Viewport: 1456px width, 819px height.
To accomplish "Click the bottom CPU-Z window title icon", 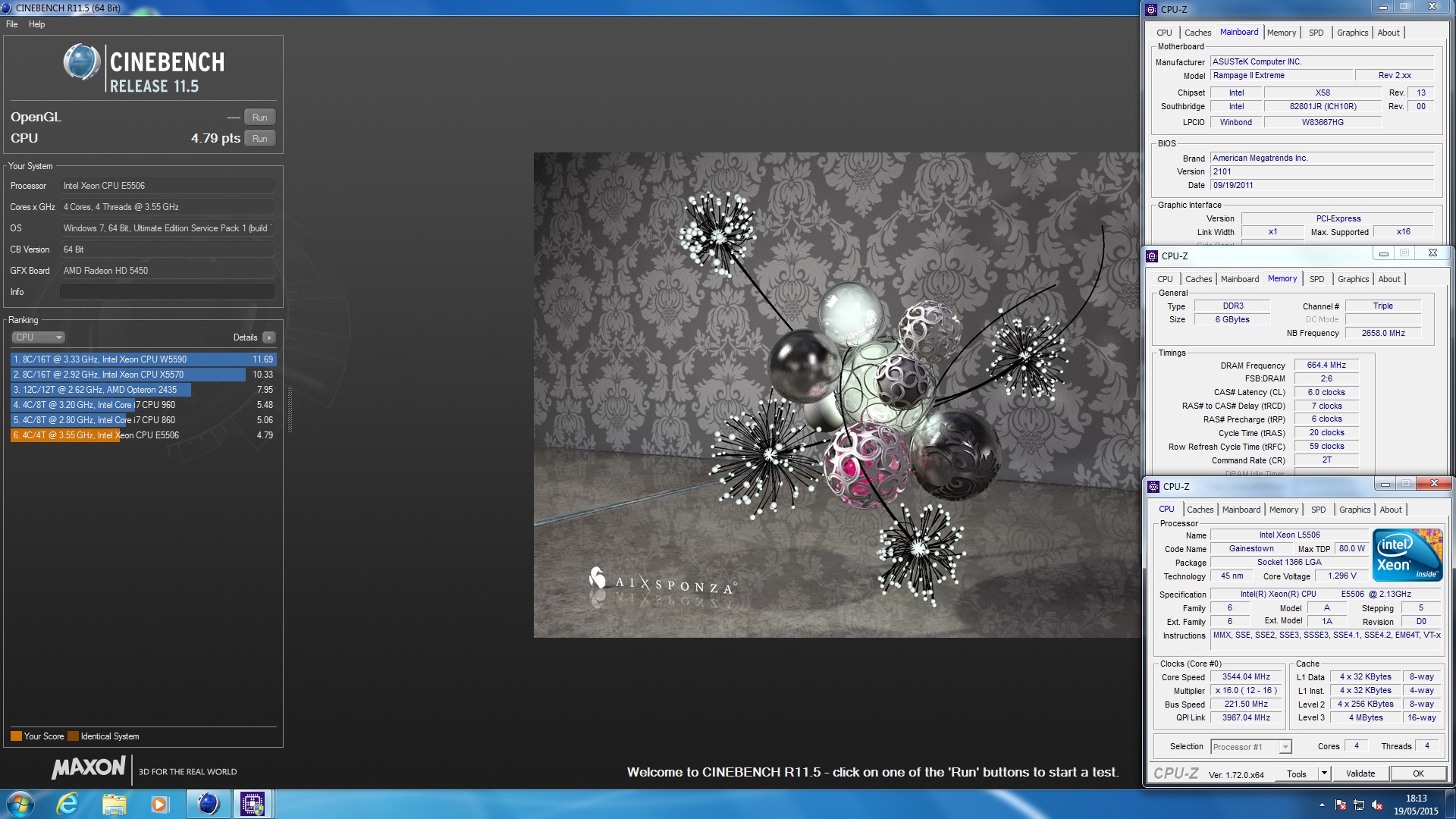I will [x=1153, y=487].
